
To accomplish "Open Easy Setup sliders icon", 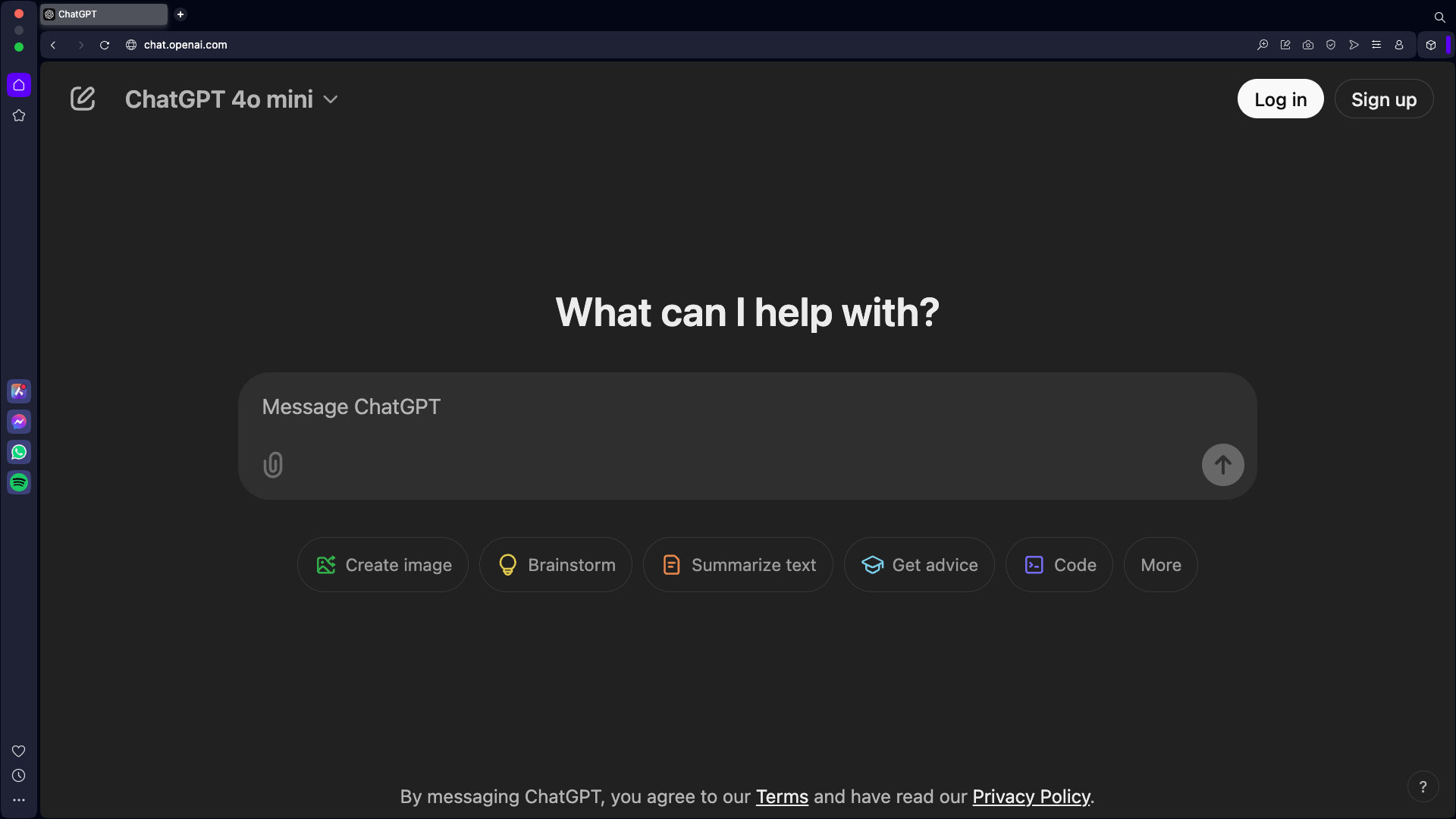I will click(x=1376, y=45).
